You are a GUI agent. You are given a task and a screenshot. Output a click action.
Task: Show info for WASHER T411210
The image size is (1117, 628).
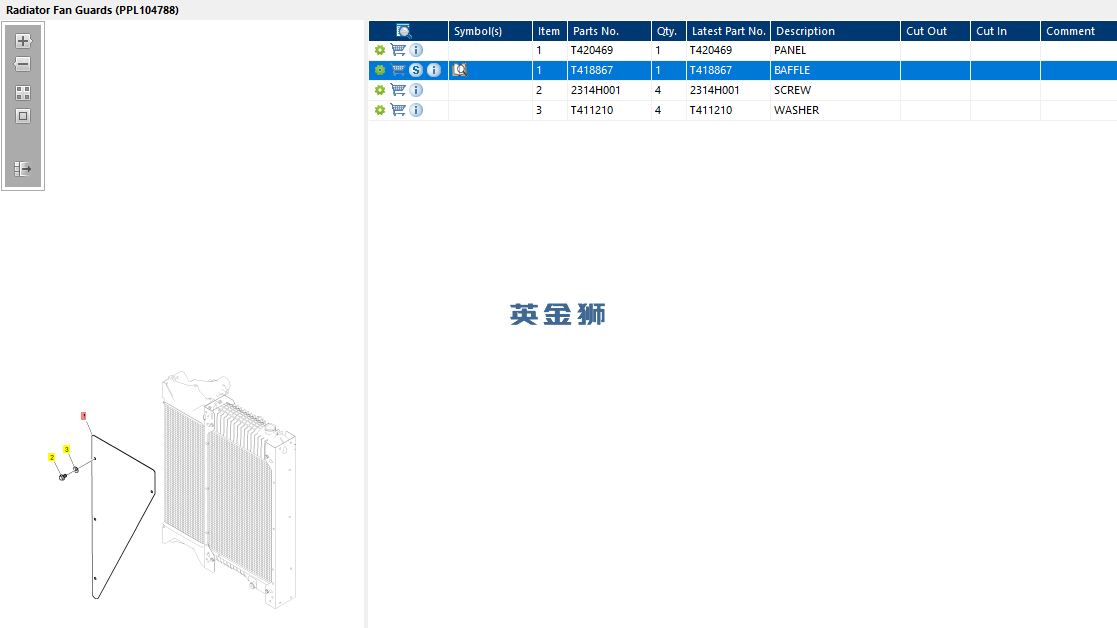[416, 110]
